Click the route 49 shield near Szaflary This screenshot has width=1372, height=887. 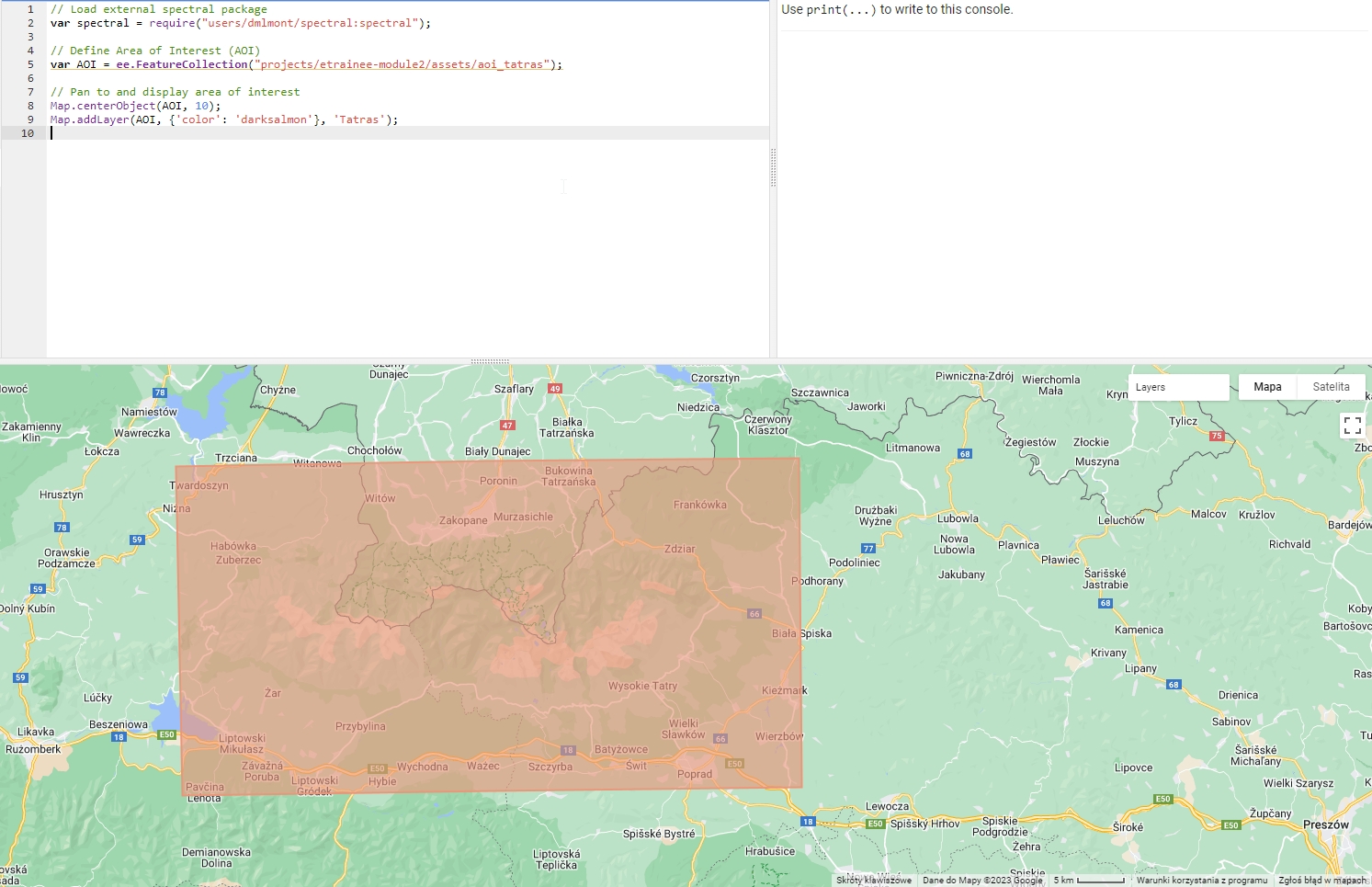(x=554, y=389)
